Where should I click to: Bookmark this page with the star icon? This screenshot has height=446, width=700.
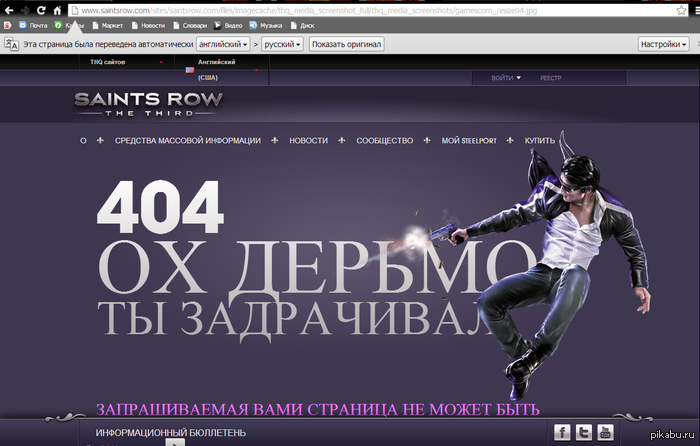681,10
